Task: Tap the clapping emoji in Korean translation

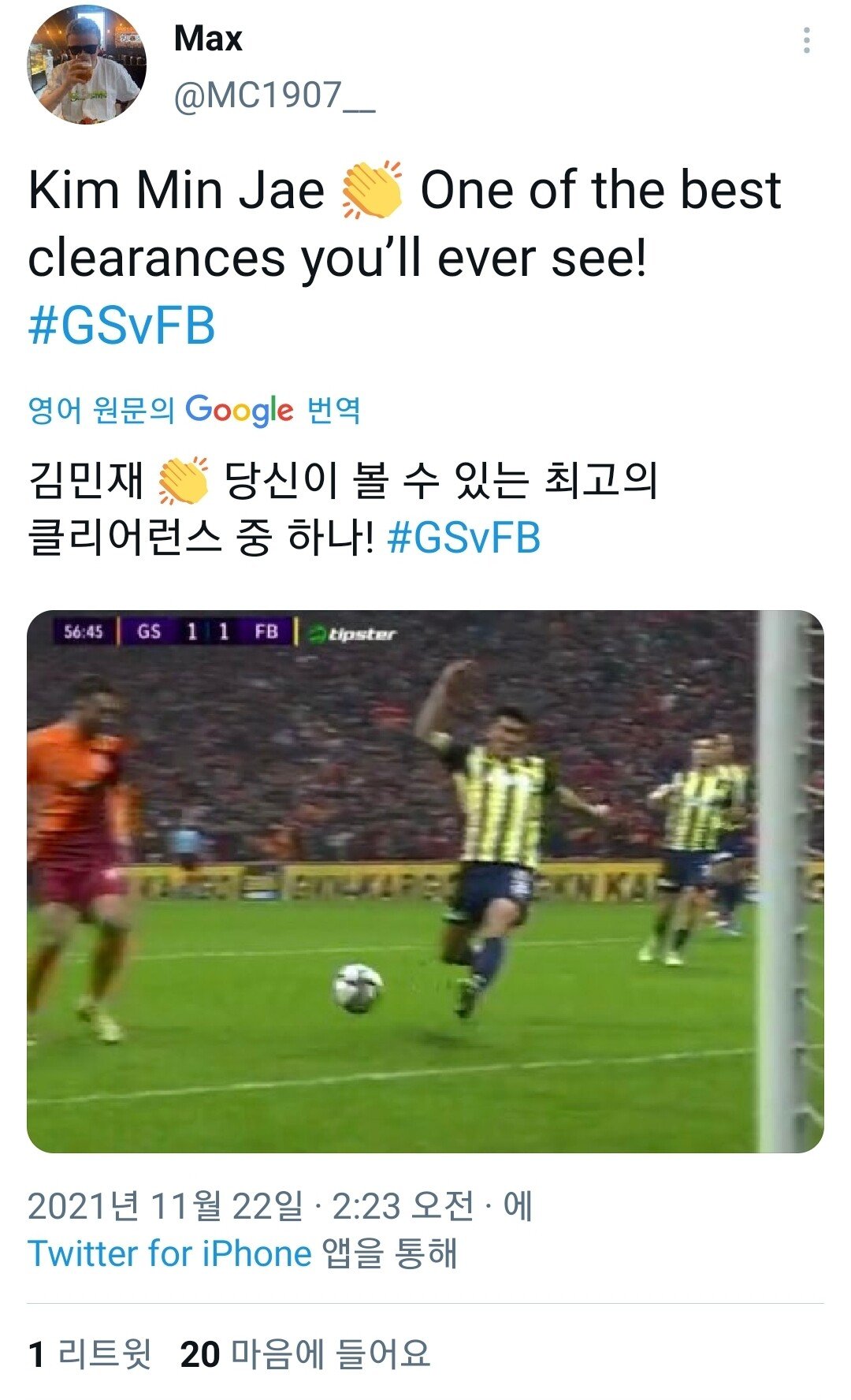Action: pos(184,480)
